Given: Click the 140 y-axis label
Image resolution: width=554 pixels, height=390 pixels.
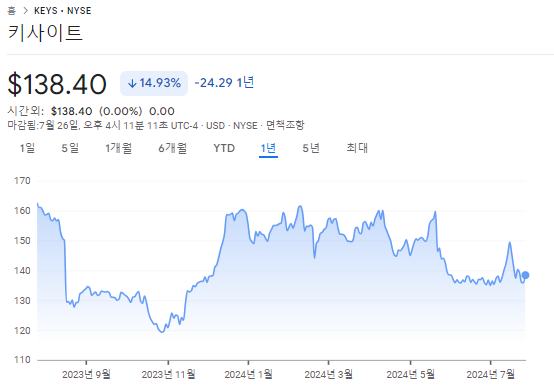Looking at the screenshot, I should pos(22,271).
